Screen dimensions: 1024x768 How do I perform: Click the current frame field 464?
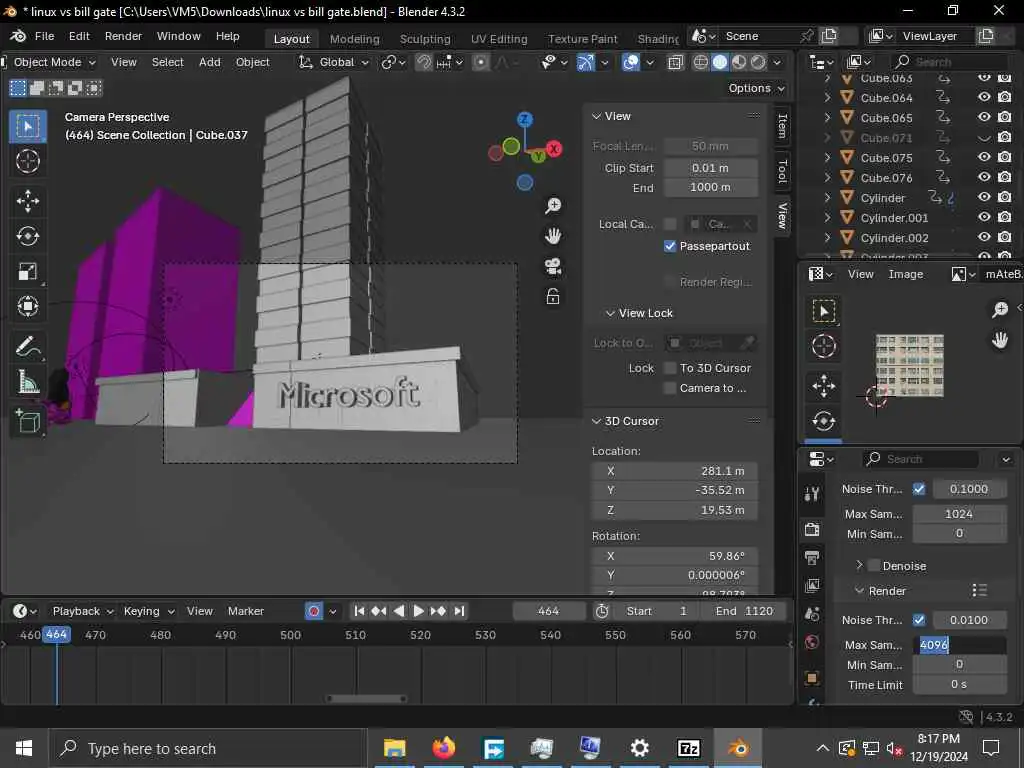548,611
